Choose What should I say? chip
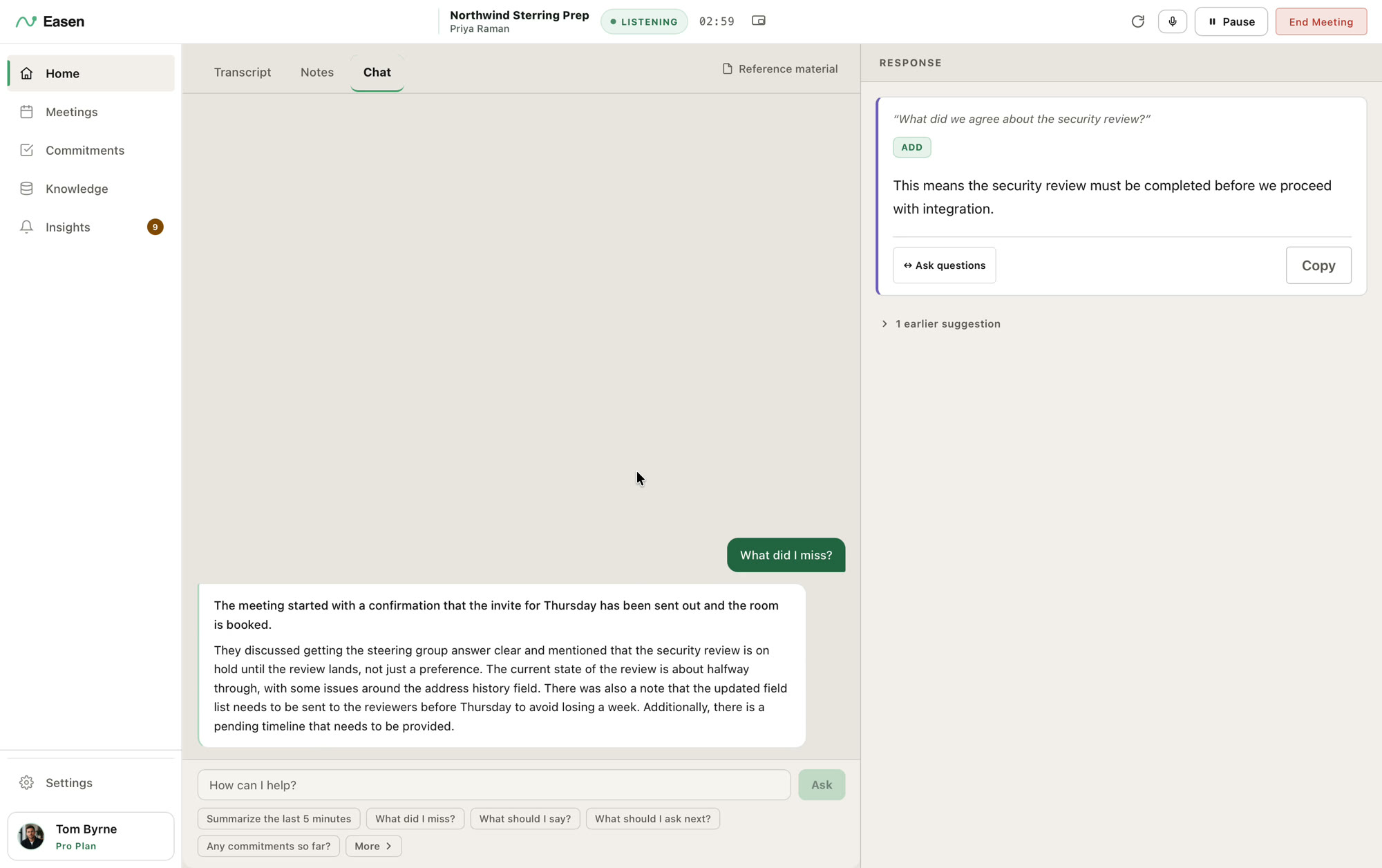This screenshot has height=868, width=1382. click(525, 819)
